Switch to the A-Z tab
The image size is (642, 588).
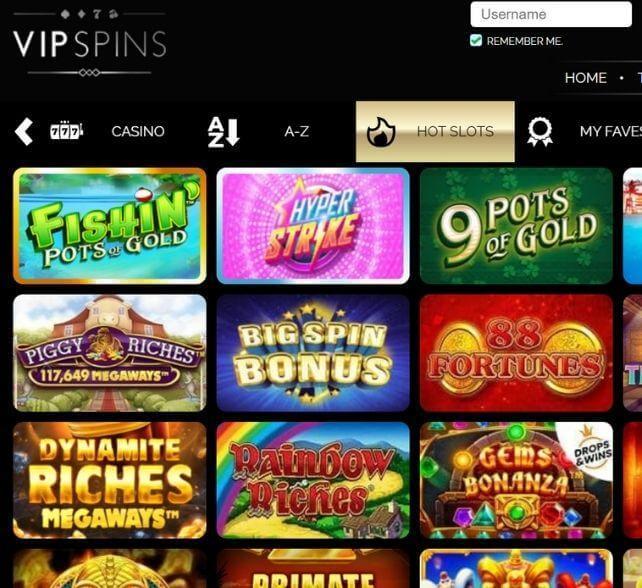click(297, 131)
